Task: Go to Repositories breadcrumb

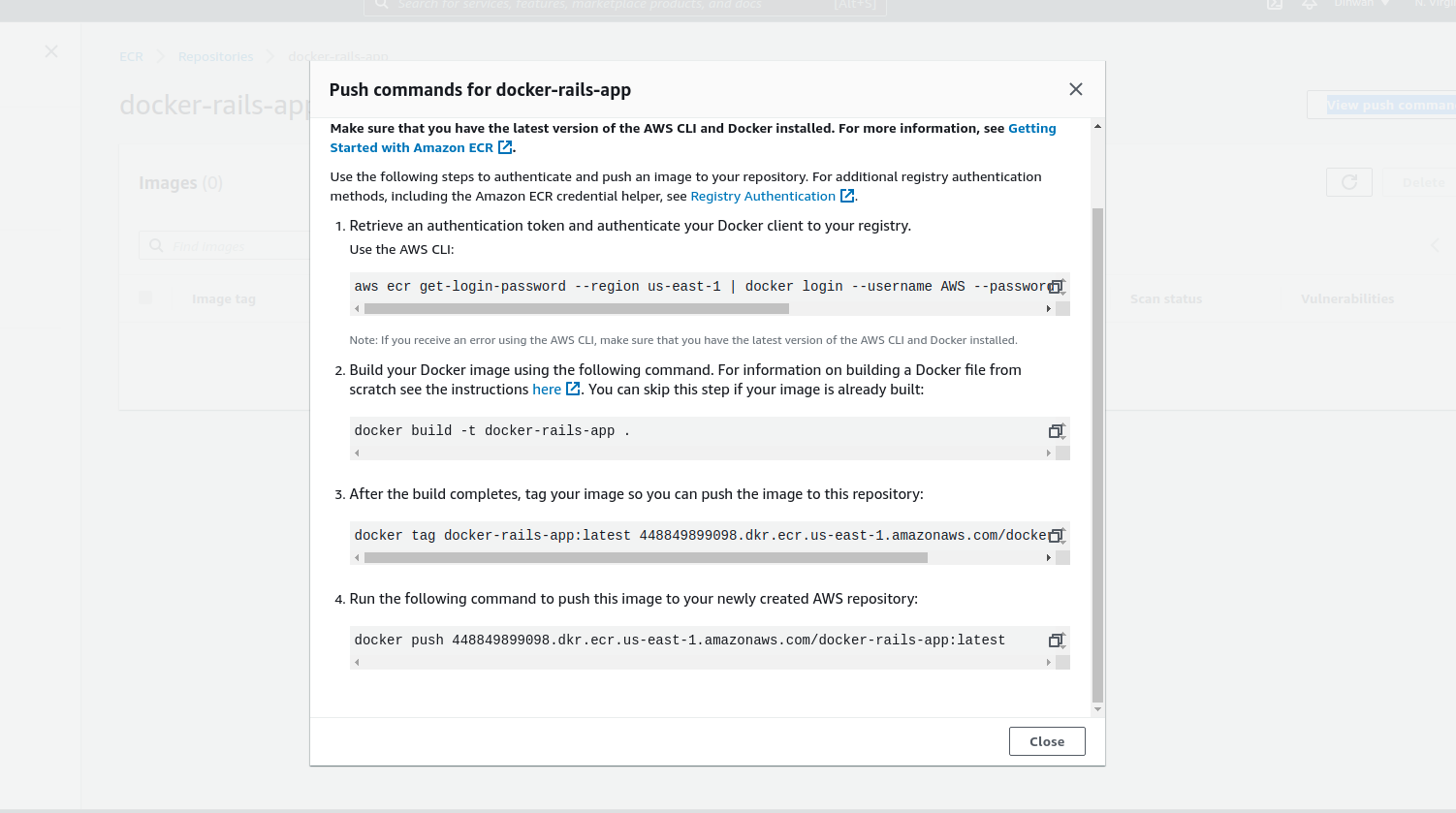Action: coord(215,57)
